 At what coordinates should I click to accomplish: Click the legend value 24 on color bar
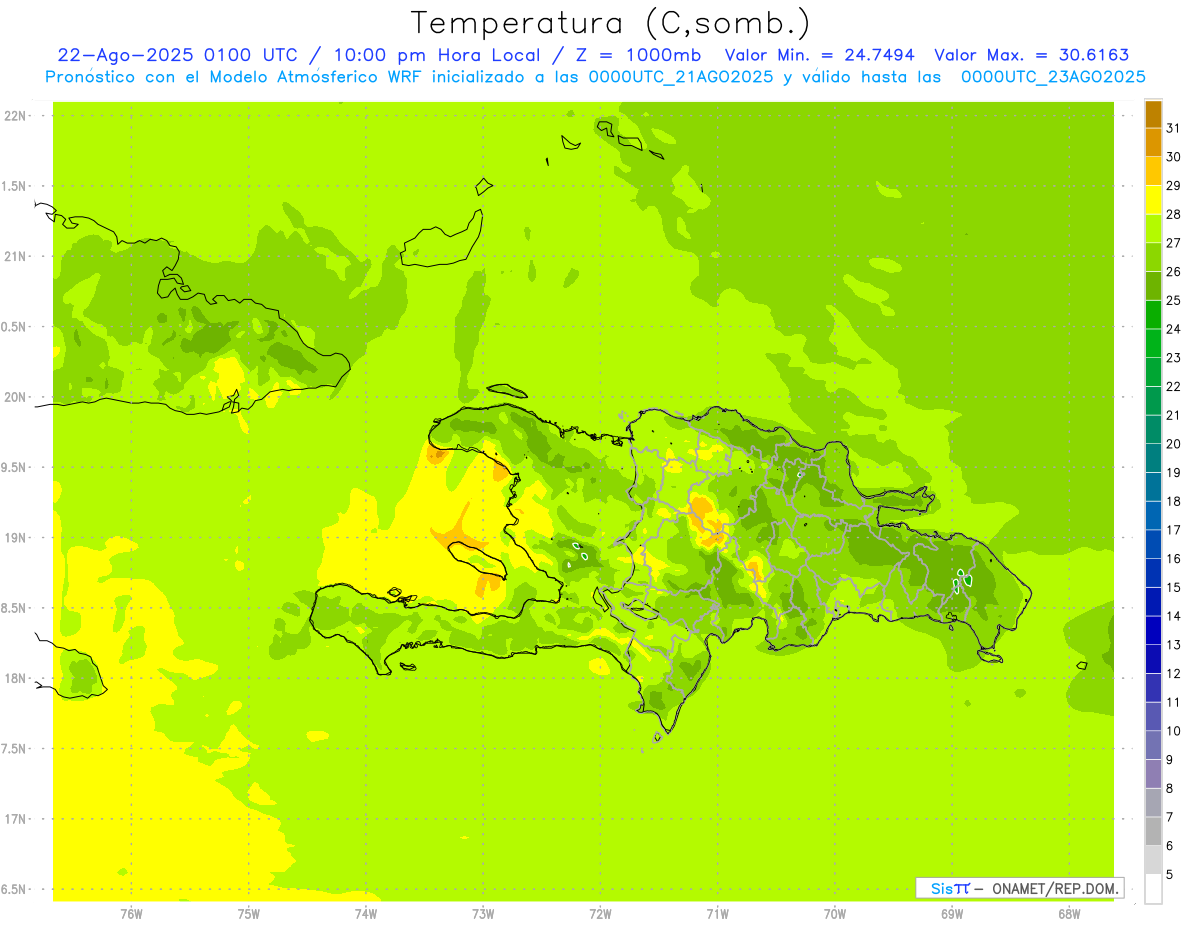click(1173, 329)
